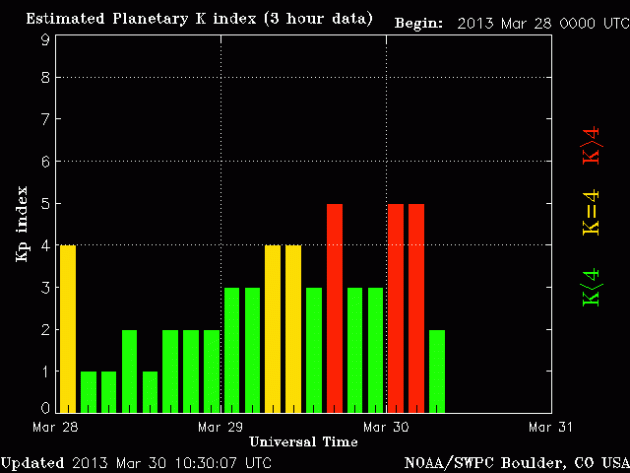Click the NOAA/SWPC Boulder credit text
The image size is (630, 473).
click(514, 462)
